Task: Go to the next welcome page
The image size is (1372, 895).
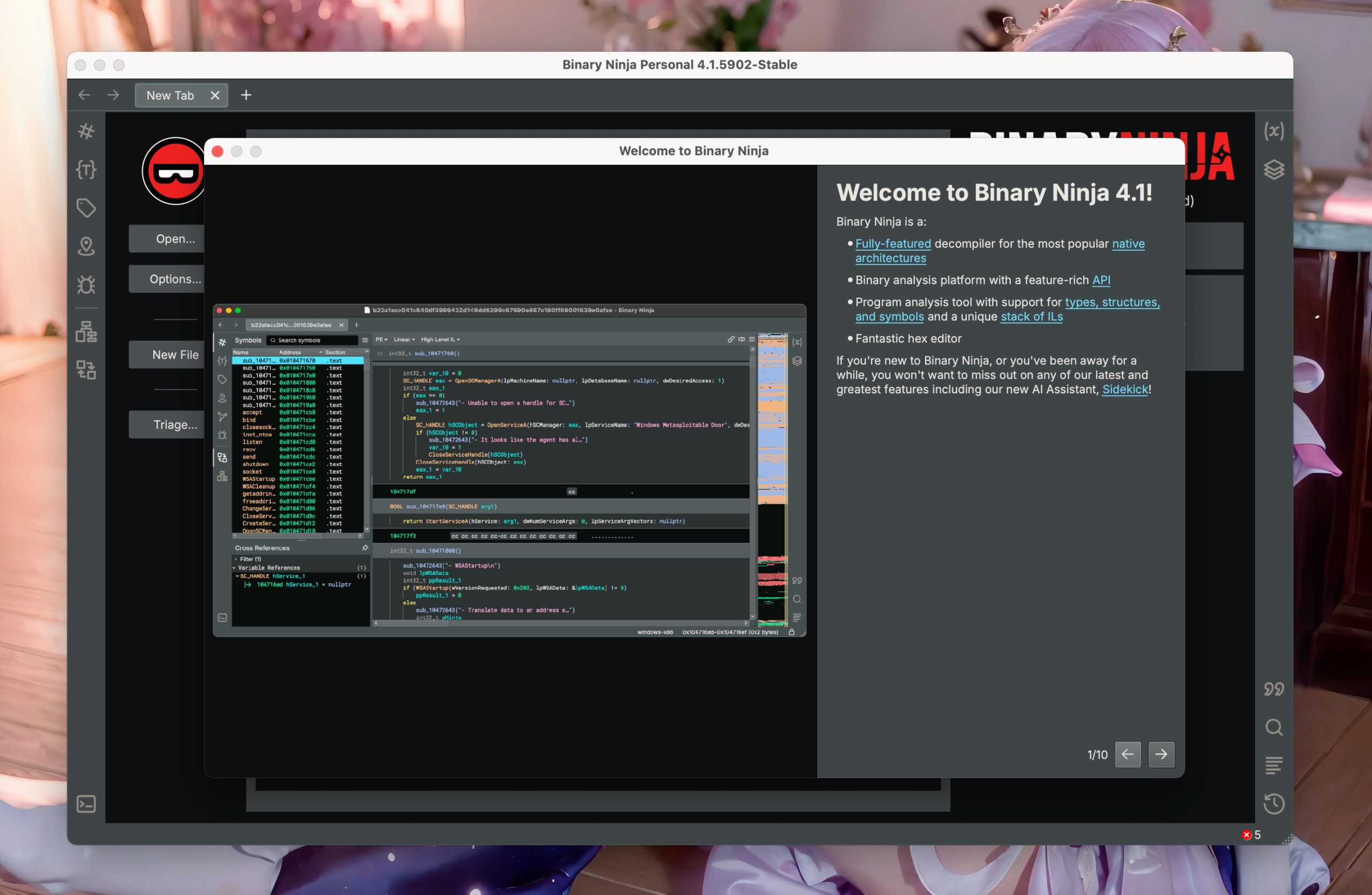Action: point(1161,755)
